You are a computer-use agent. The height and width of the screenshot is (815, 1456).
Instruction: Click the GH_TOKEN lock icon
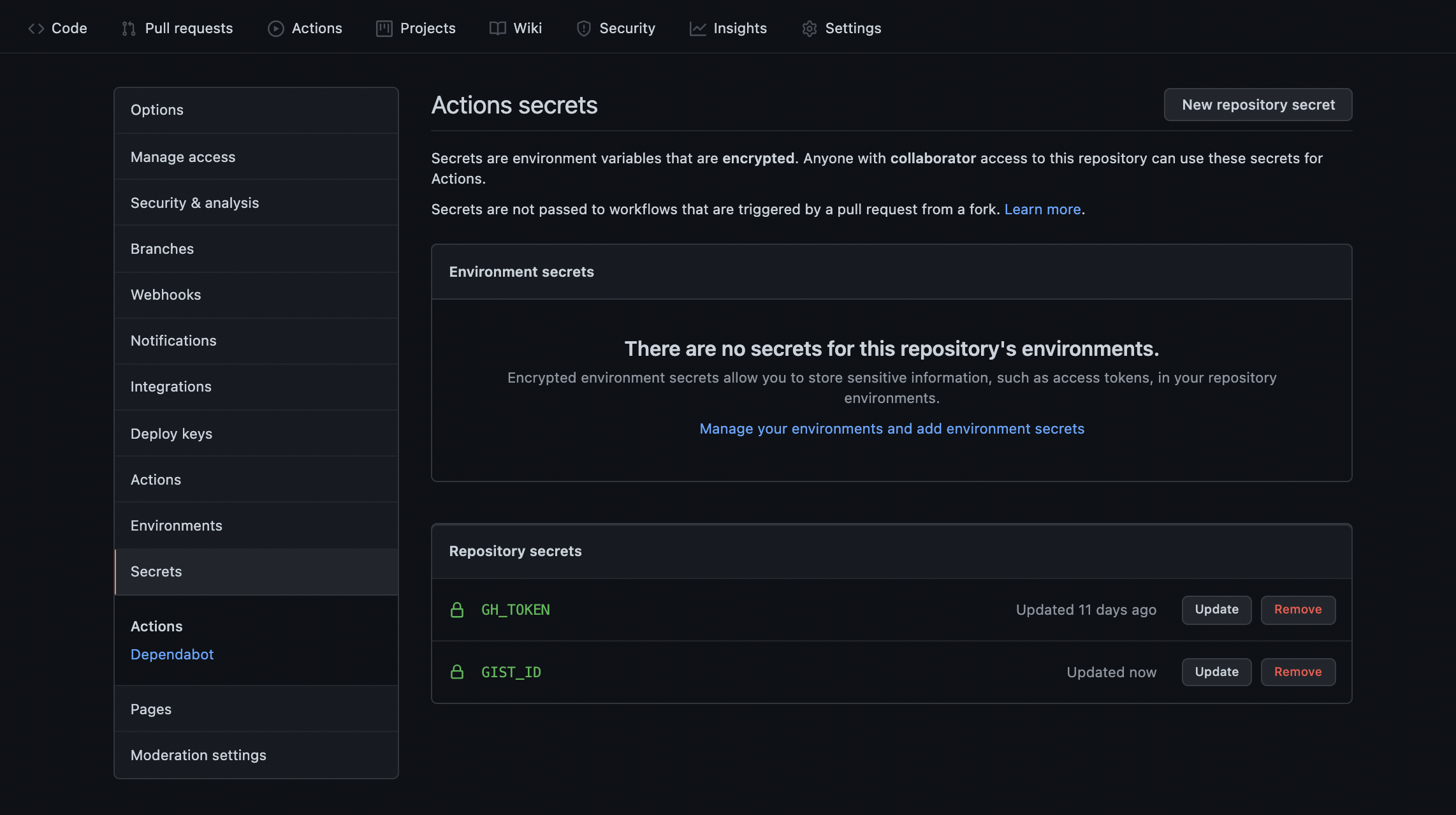click(457, 610)
